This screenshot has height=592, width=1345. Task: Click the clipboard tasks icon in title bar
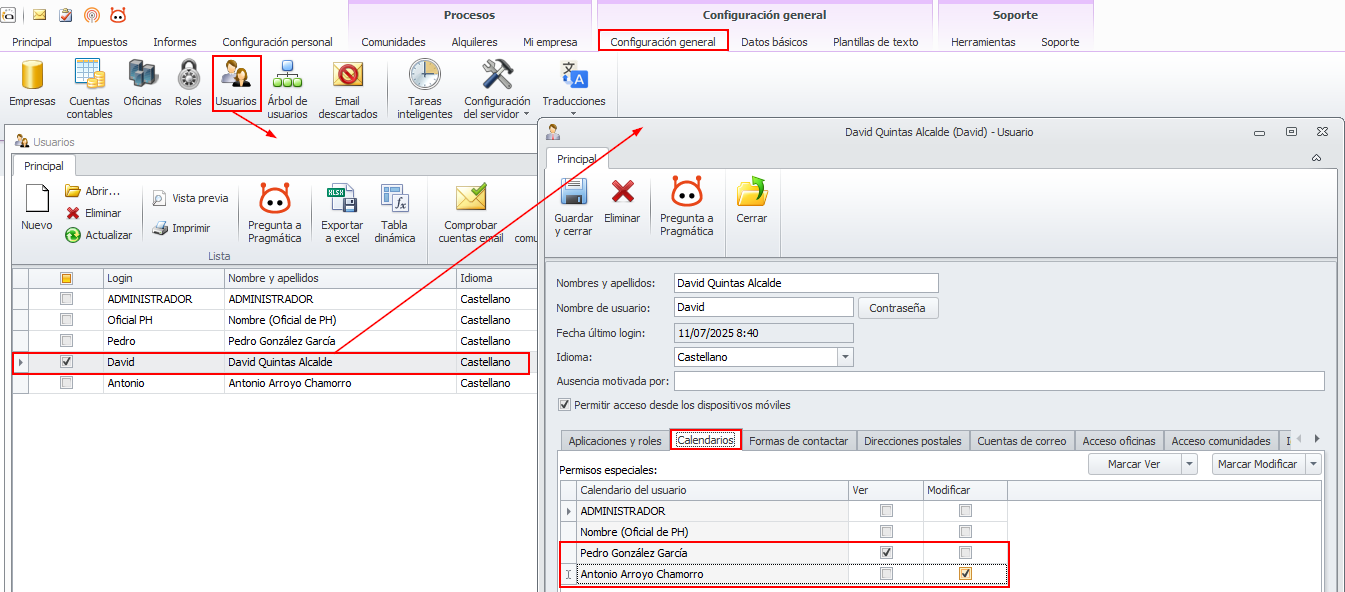(x=66, y=15)
